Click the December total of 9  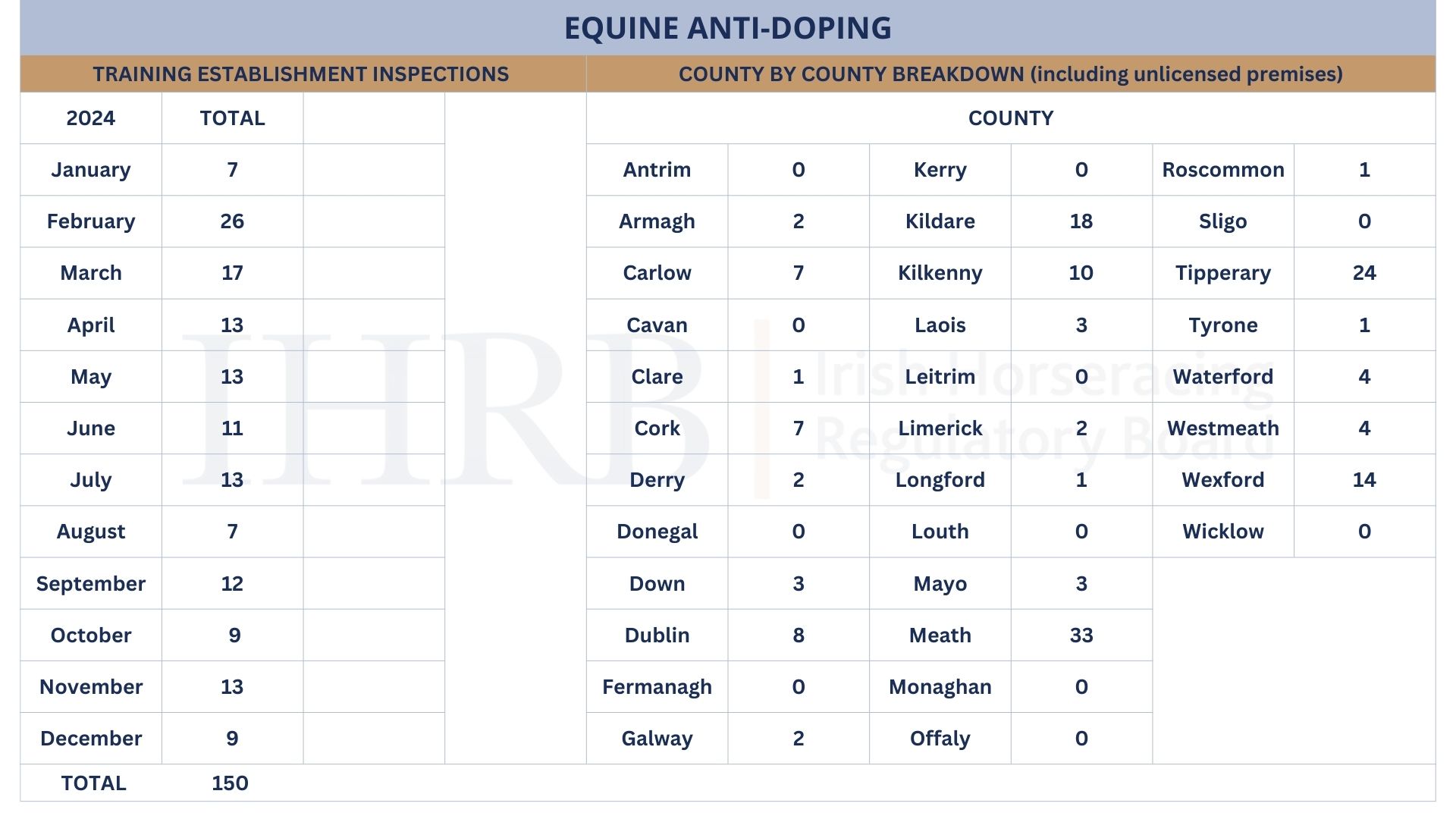(232, 739)
